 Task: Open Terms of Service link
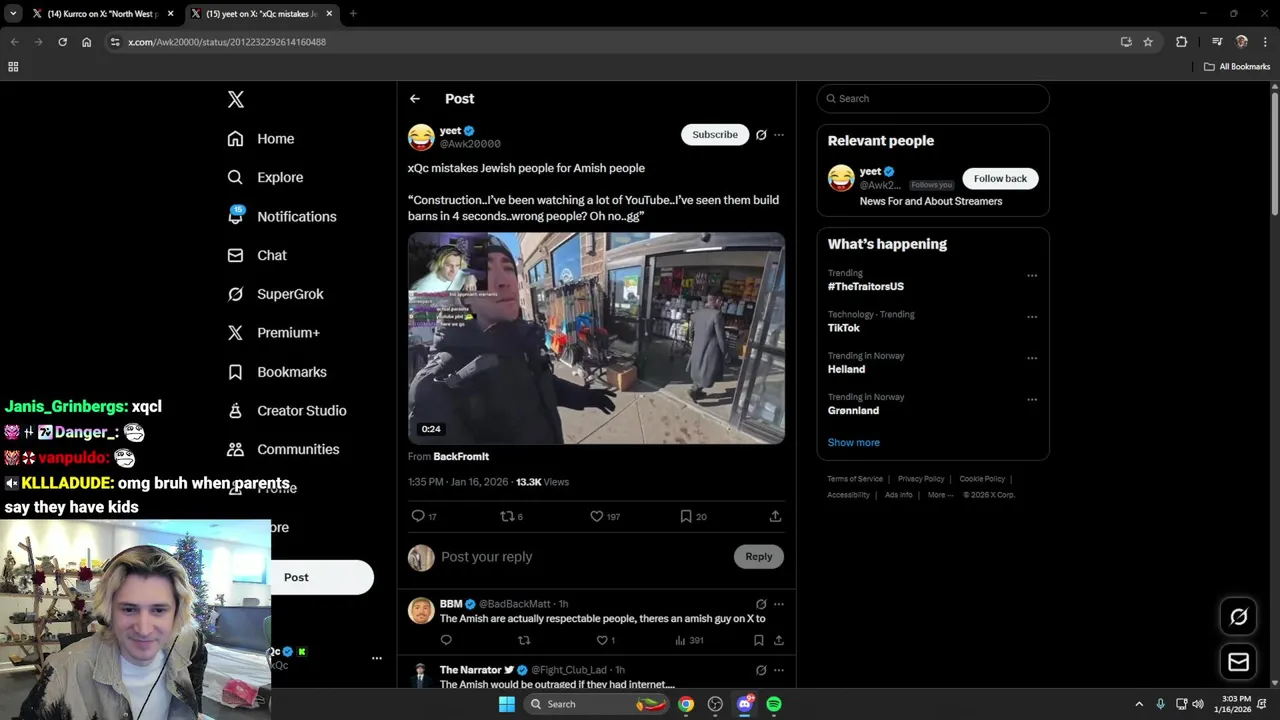pyautogui.click(x=855, y=479)
